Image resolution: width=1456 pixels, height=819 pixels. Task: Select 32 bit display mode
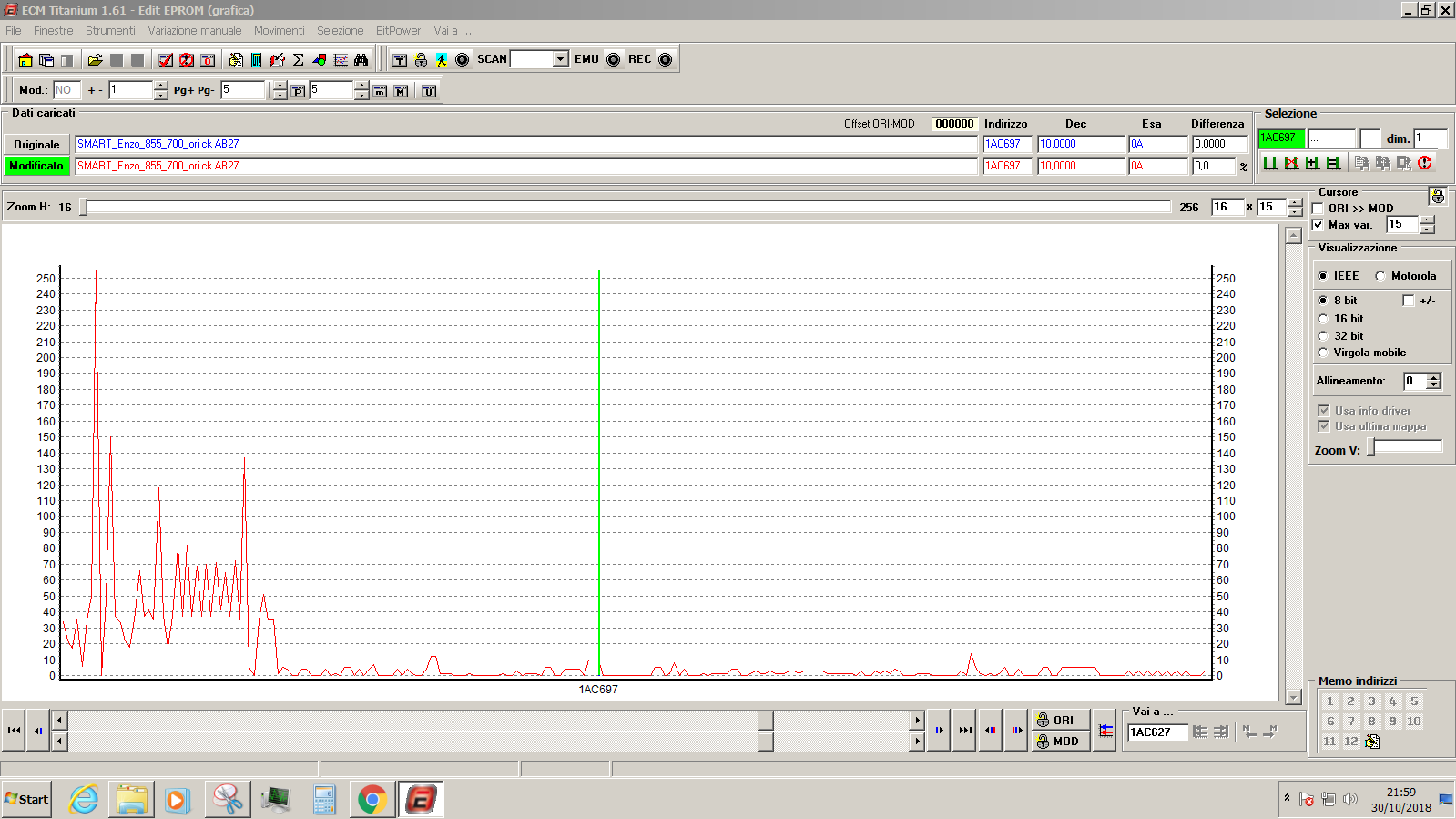(x=1323, y=336)
